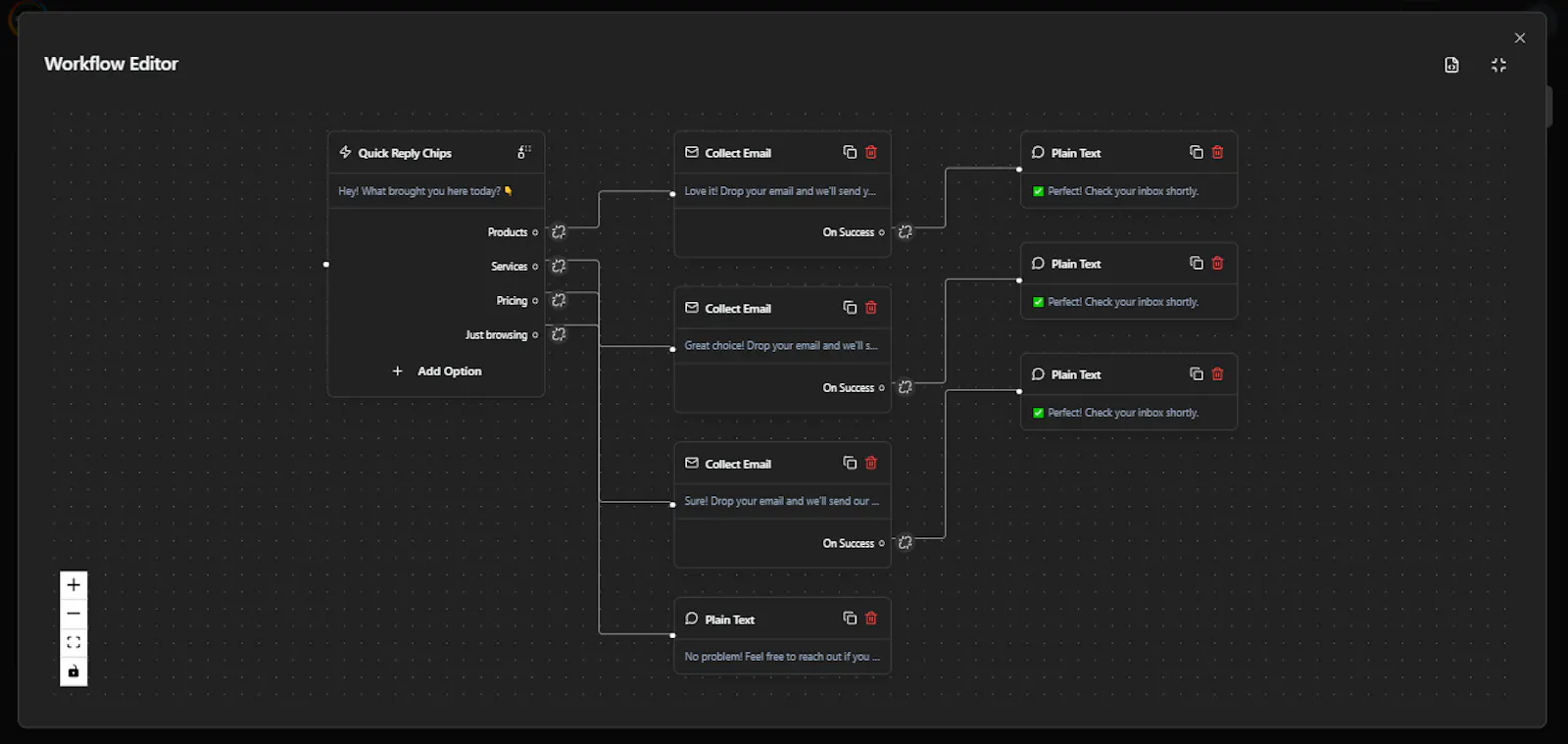Click the export file icon in header

(x=1451, y=65)
